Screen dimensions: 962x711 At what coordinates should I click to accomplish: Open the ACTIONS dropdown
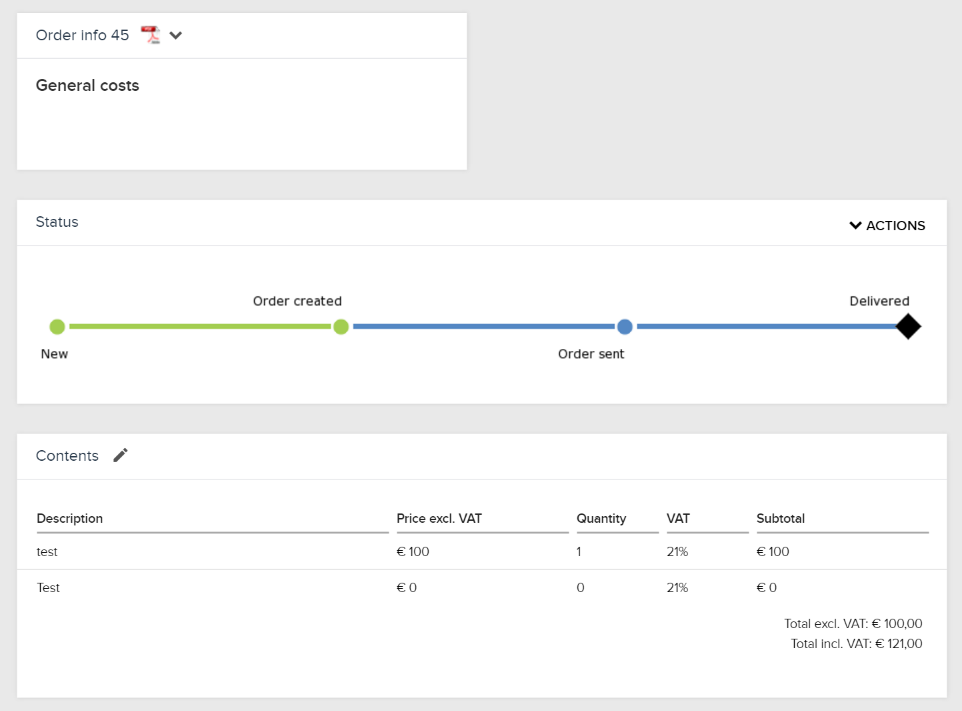tap(887, 225)
